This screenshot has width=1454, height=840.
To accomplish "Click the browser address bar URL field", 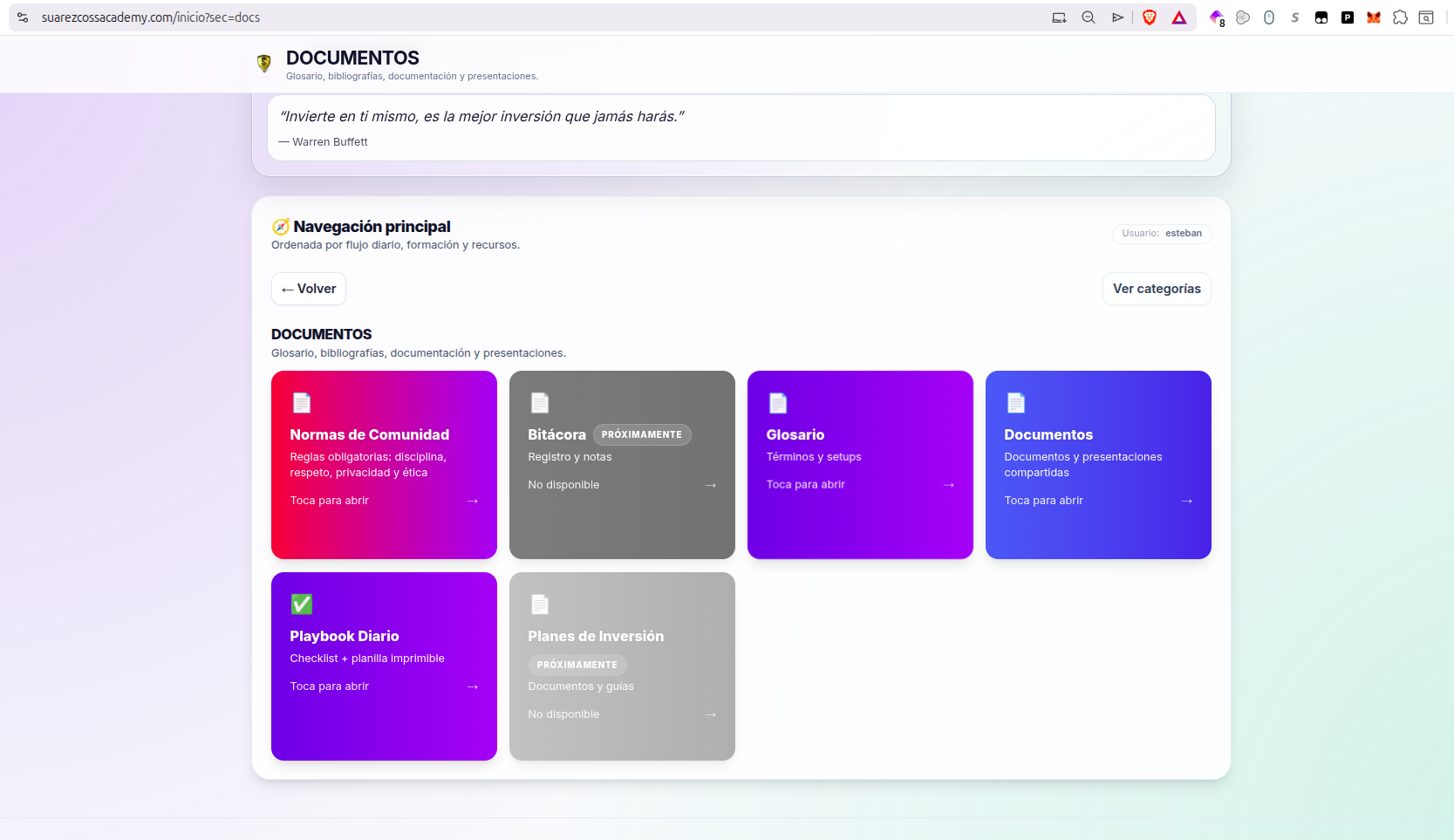I will (x=148, y=17).
